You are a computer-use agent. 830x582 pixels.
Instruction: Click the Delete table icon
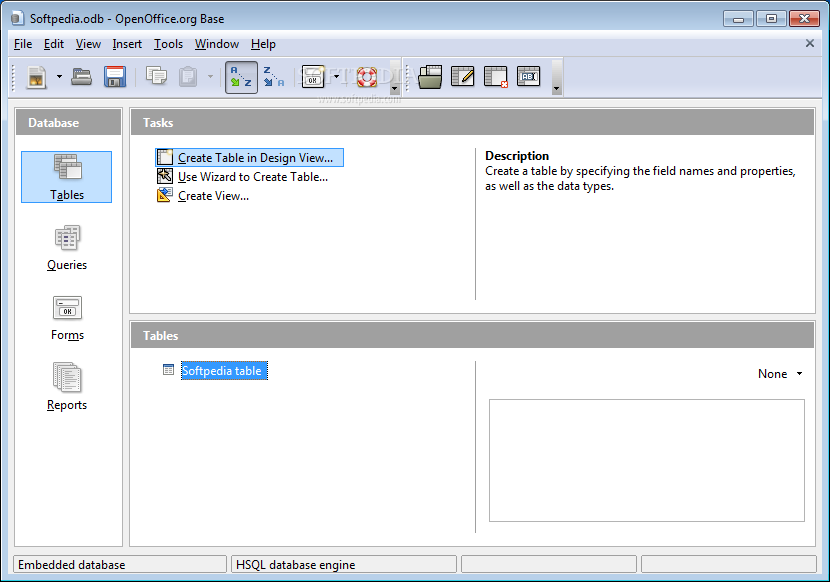(x=495, y=77)
